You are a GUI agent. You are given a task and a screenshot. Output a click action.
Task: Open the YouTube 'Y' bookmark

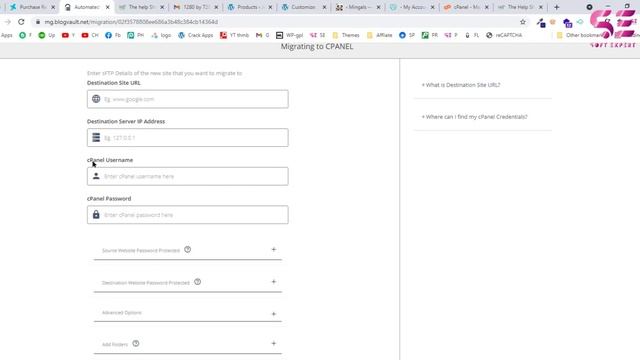(x=68, y=36)
